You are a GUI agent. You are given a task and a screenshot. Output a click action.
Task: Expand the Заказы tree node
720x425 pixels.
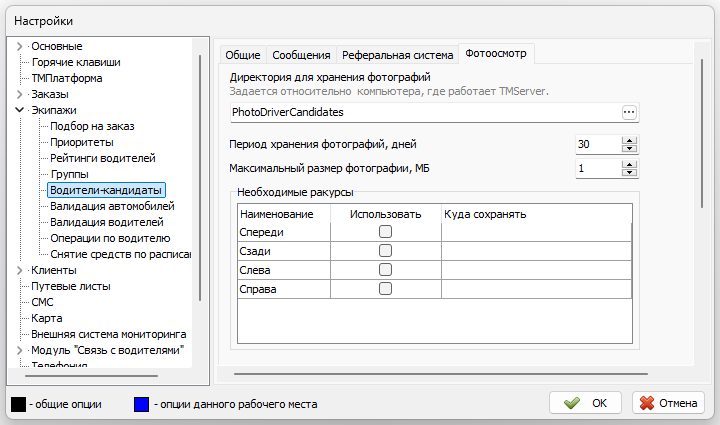[20, 94]
